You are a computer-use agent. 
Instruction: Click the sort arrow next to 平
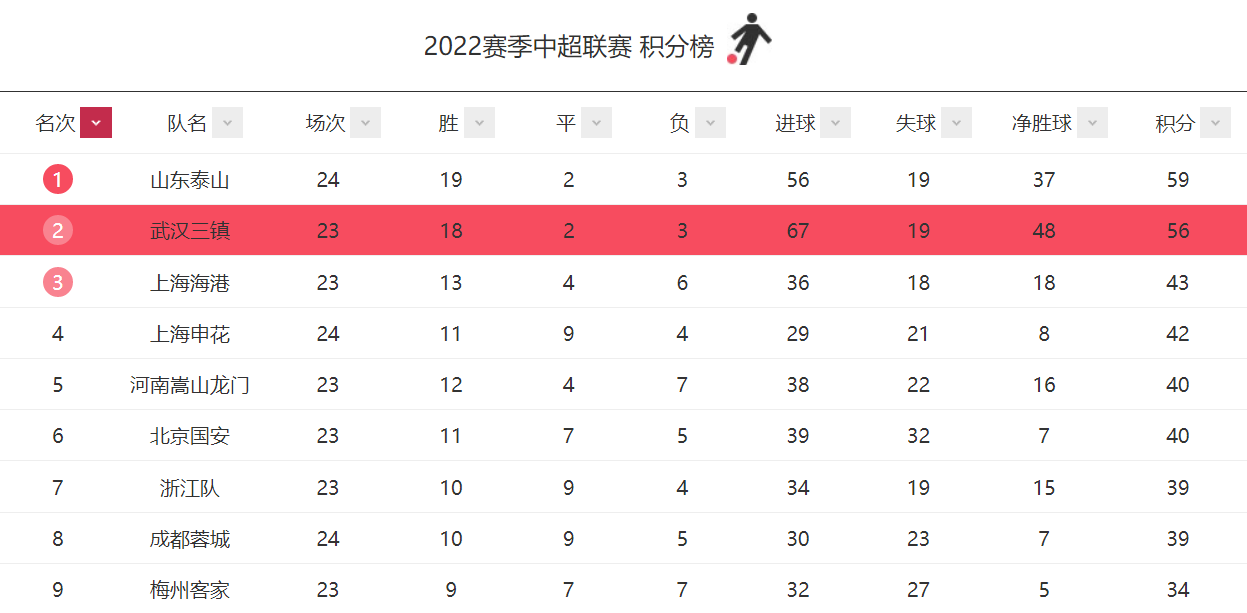(x=596, y=123)
